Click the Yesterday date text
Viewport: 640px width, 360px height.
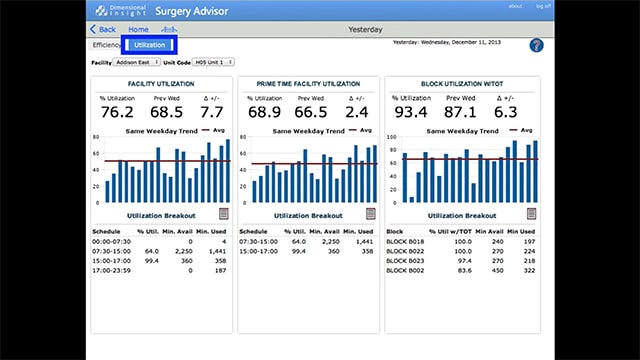447,42
